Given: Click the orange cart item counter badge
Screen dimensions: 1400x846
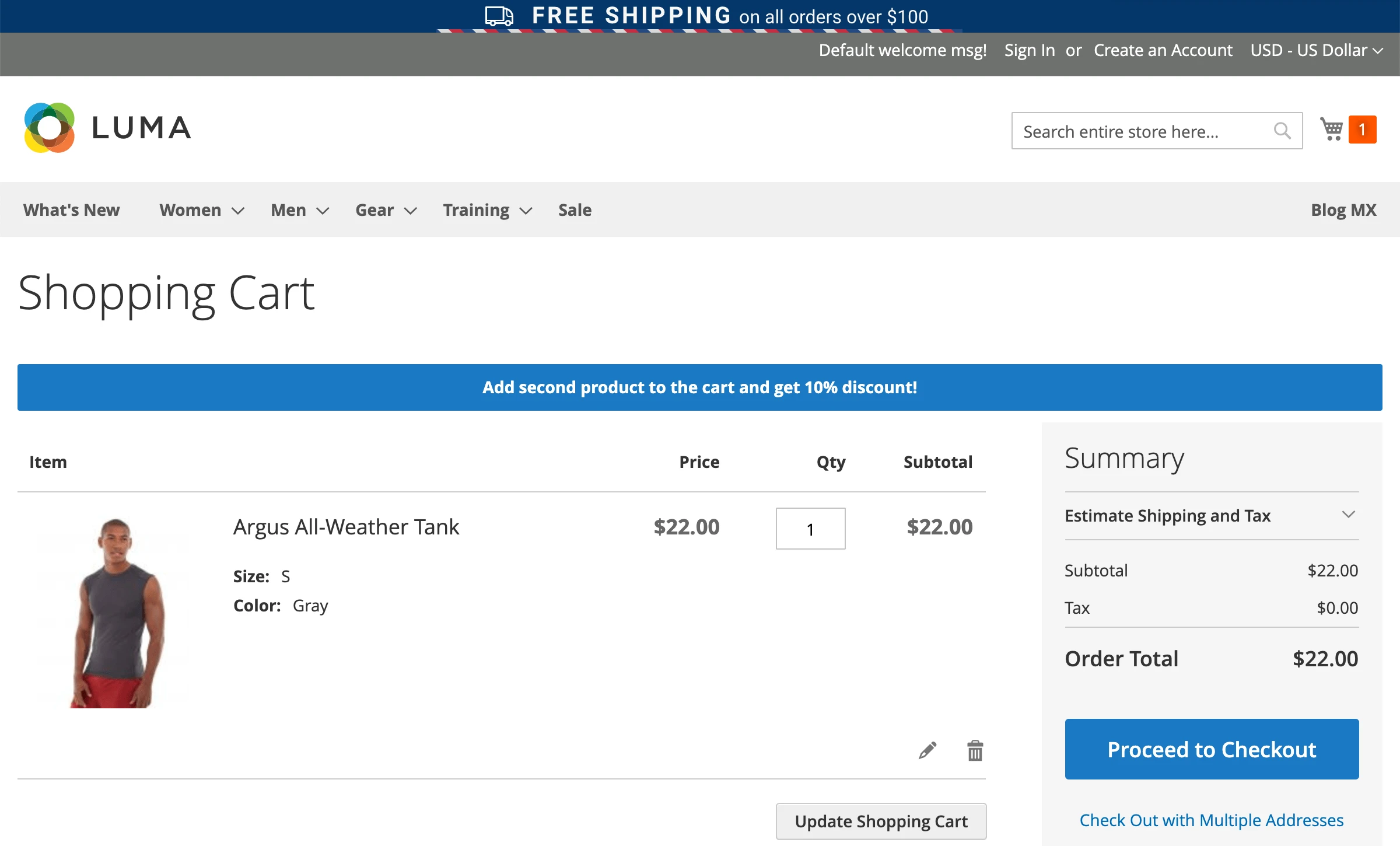Looking at the screenshot, I should tap(1362, 130).
